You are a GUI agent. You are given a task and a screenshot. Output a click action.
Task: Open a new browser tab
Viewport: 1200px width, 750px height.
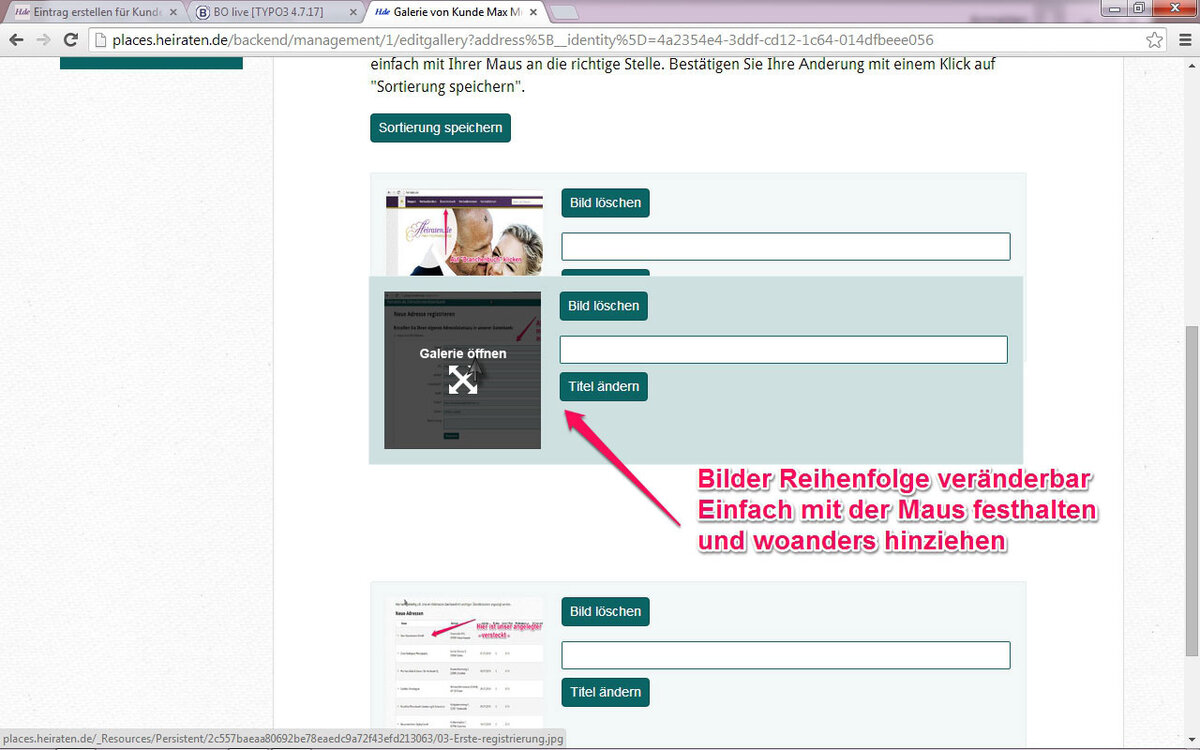pos(564,13)
